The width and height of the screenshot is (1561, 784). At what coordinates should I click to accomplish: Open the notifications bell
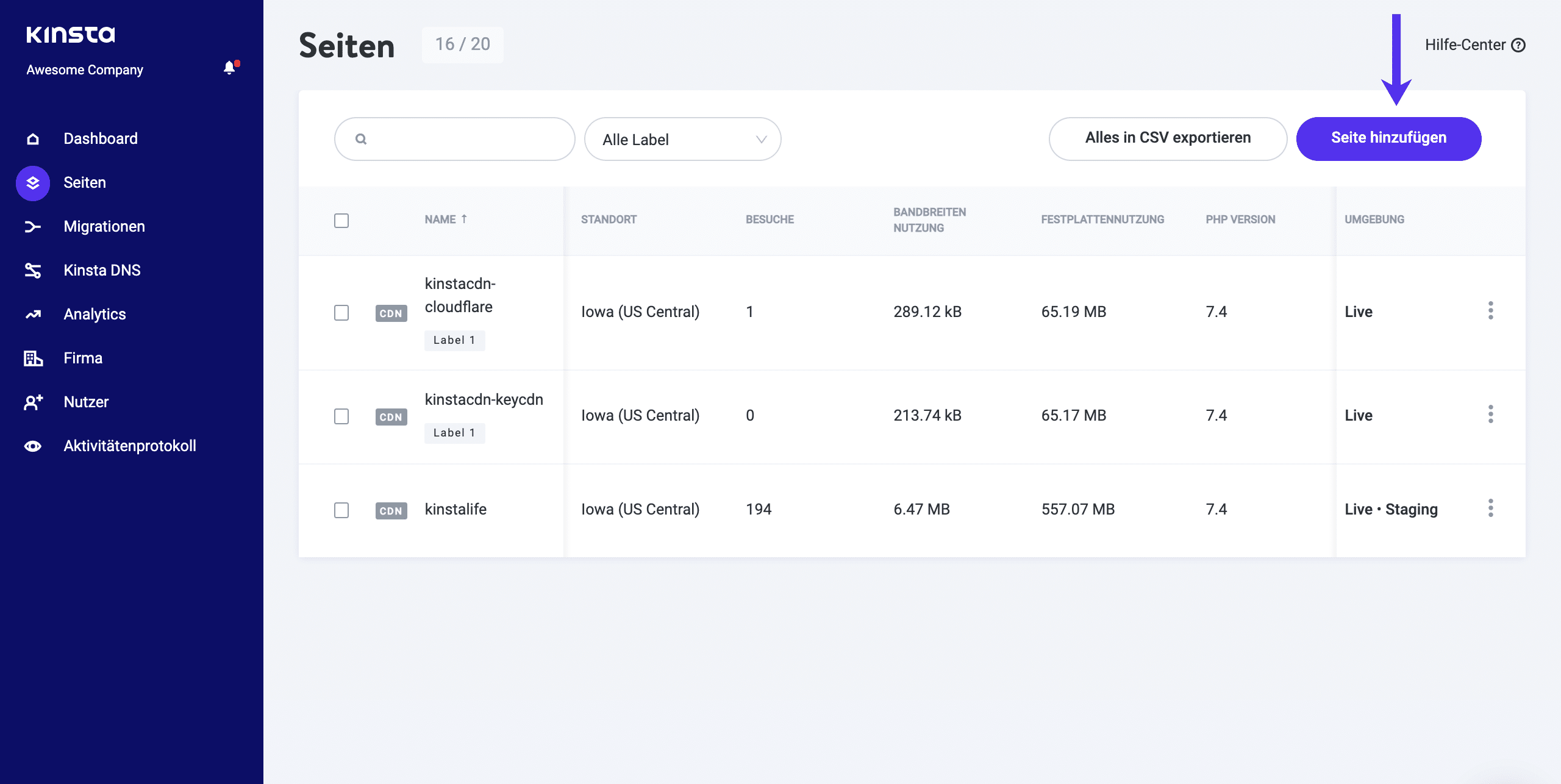click(x=230, y=68)
